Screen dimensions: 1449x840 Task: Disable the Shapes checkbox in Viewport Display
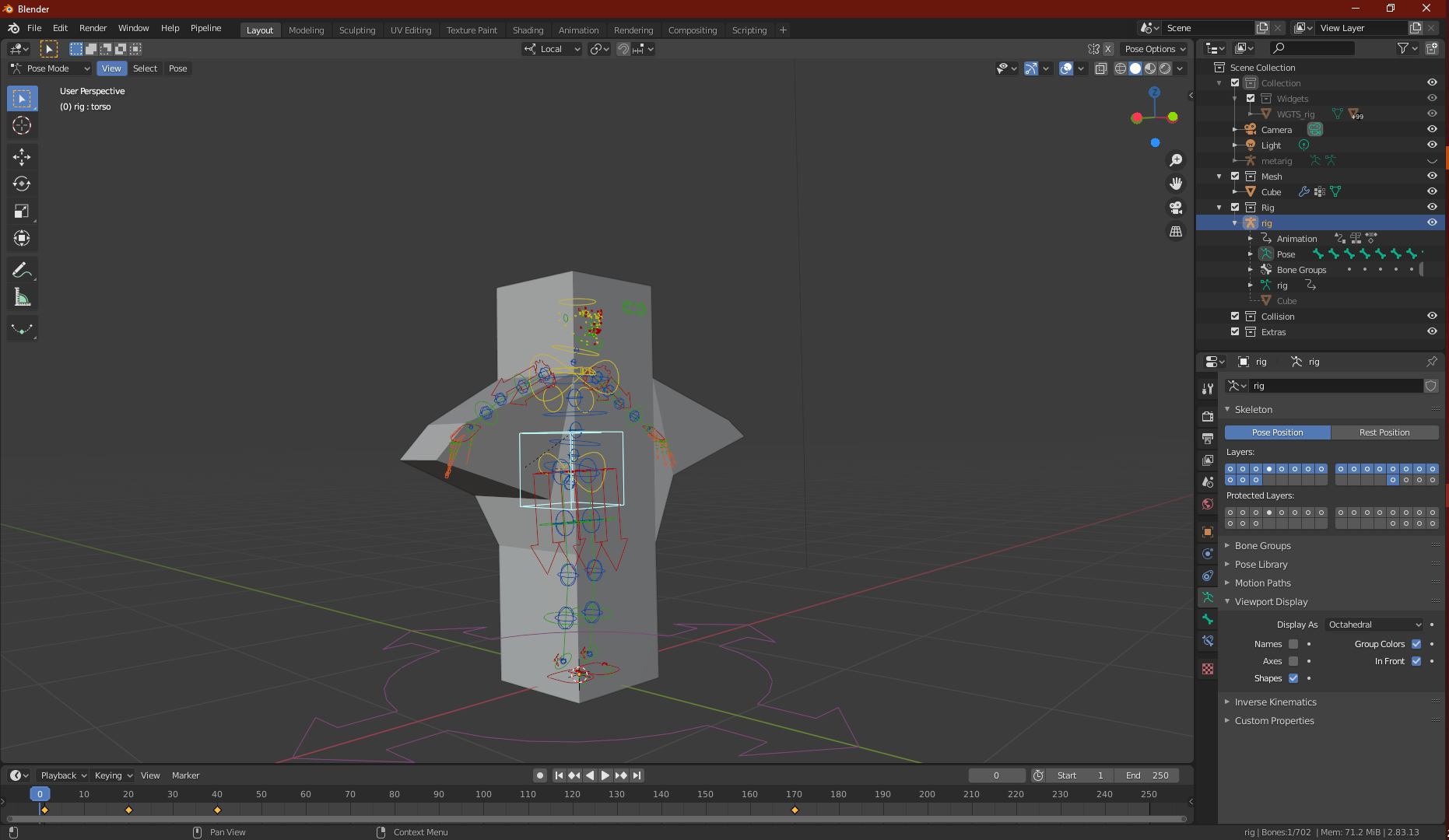[1293, 678]
